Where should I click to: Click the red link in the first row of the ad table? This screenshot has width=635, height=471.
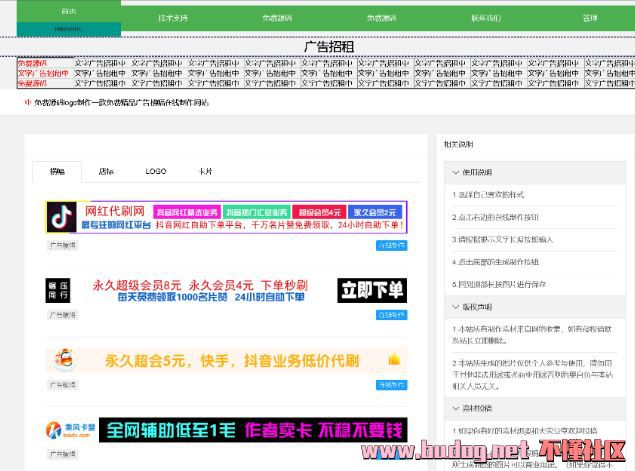pos(32,63)
